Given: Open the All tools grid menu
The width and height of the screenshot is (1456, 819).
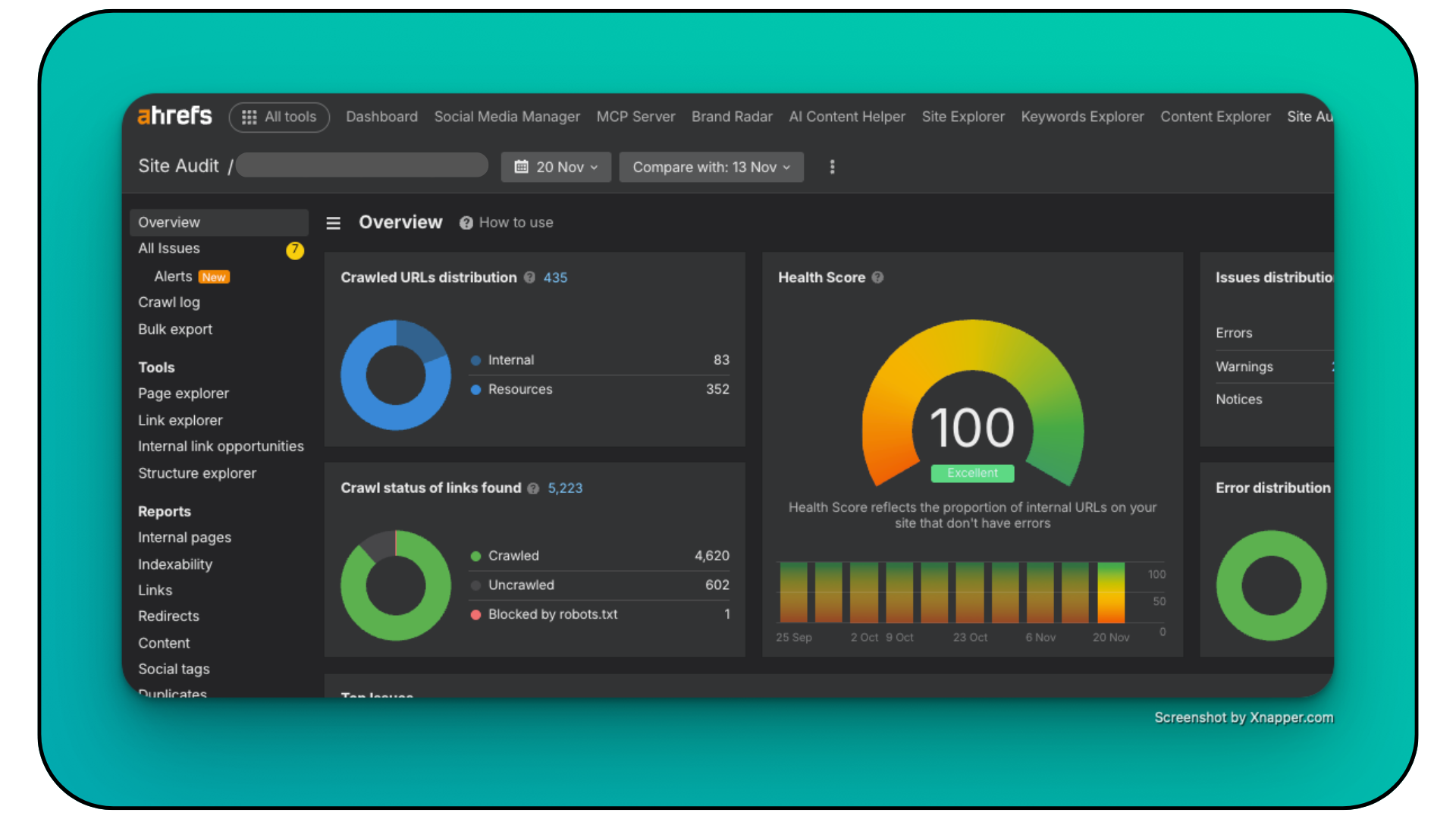Looking at the screenshot, I should [x=279, y=117].
